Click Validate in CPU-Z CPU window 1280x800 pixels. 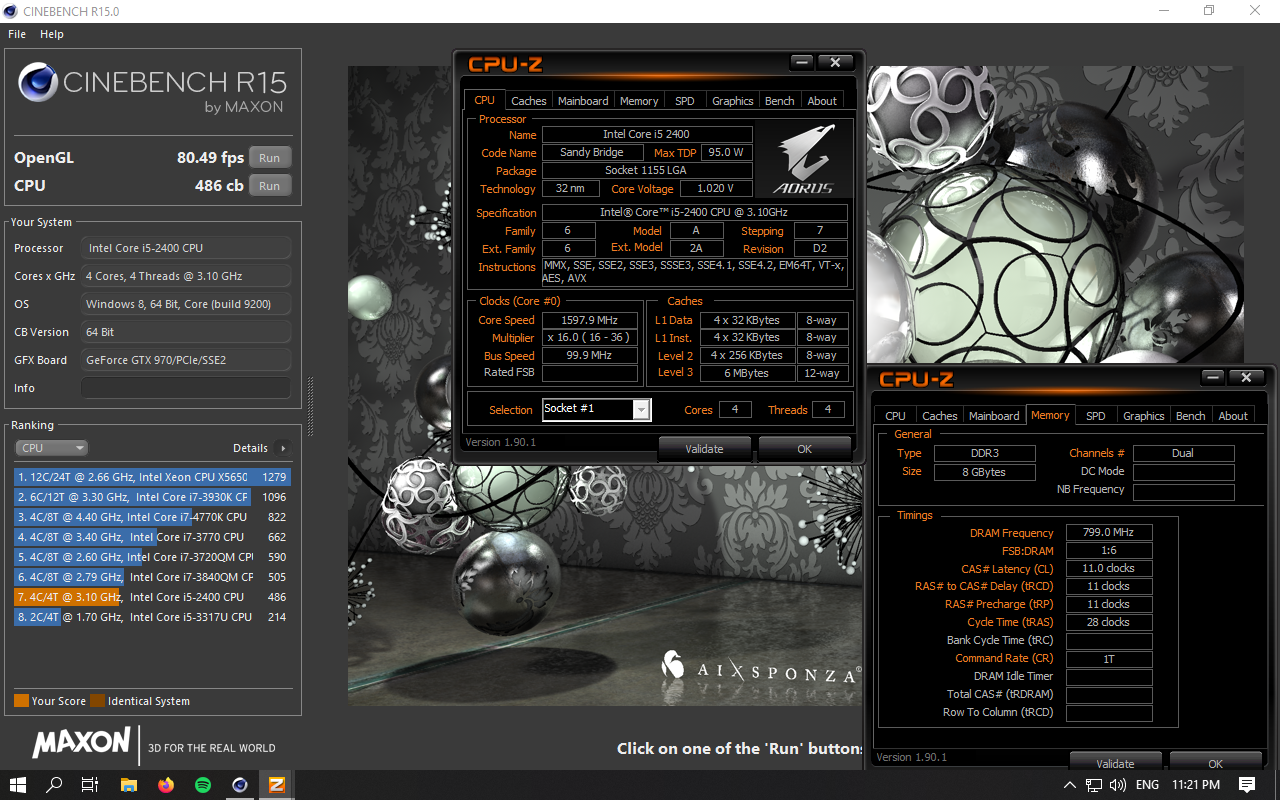pos(704,449)
